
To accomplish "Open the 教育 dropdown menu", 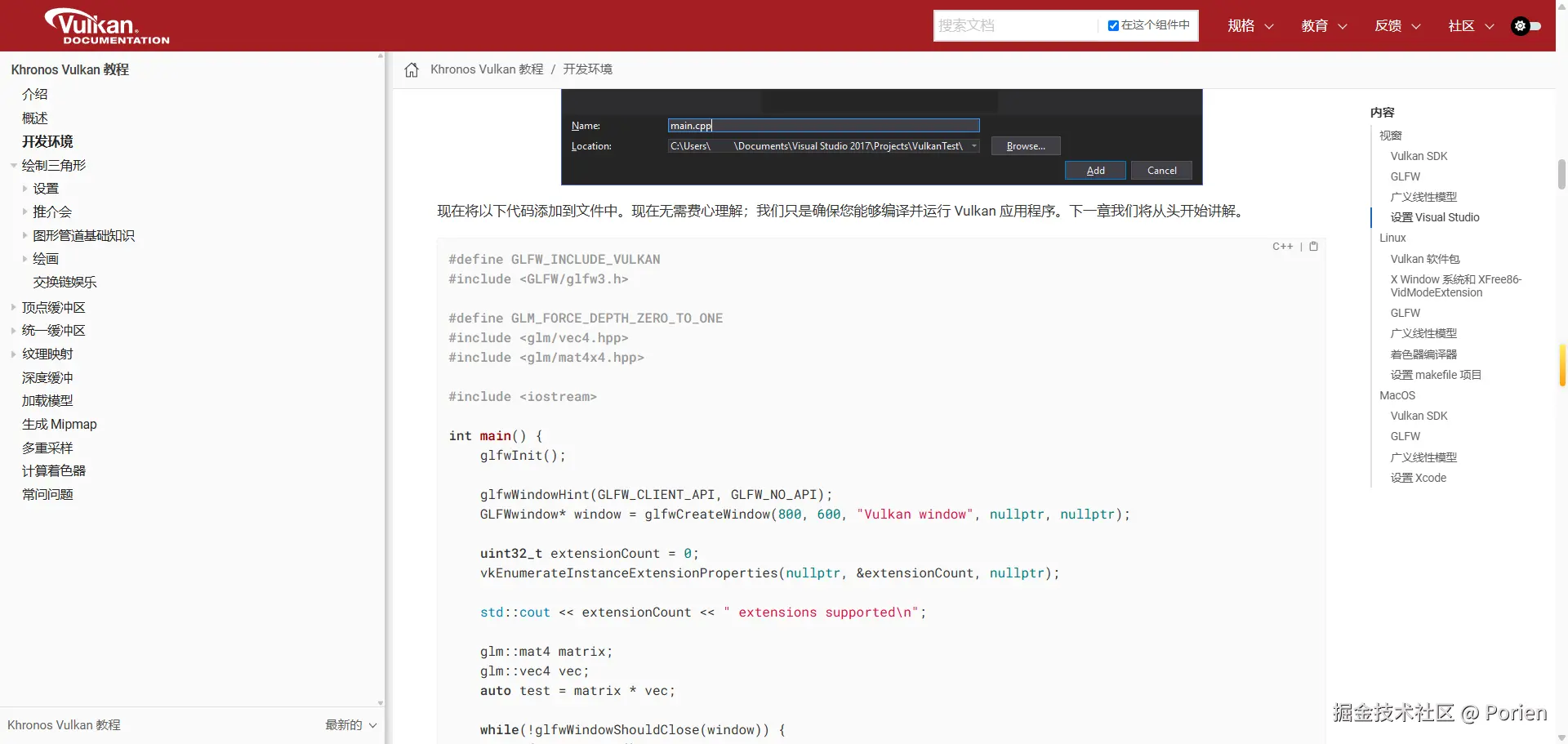I will tap(1324, 26).
